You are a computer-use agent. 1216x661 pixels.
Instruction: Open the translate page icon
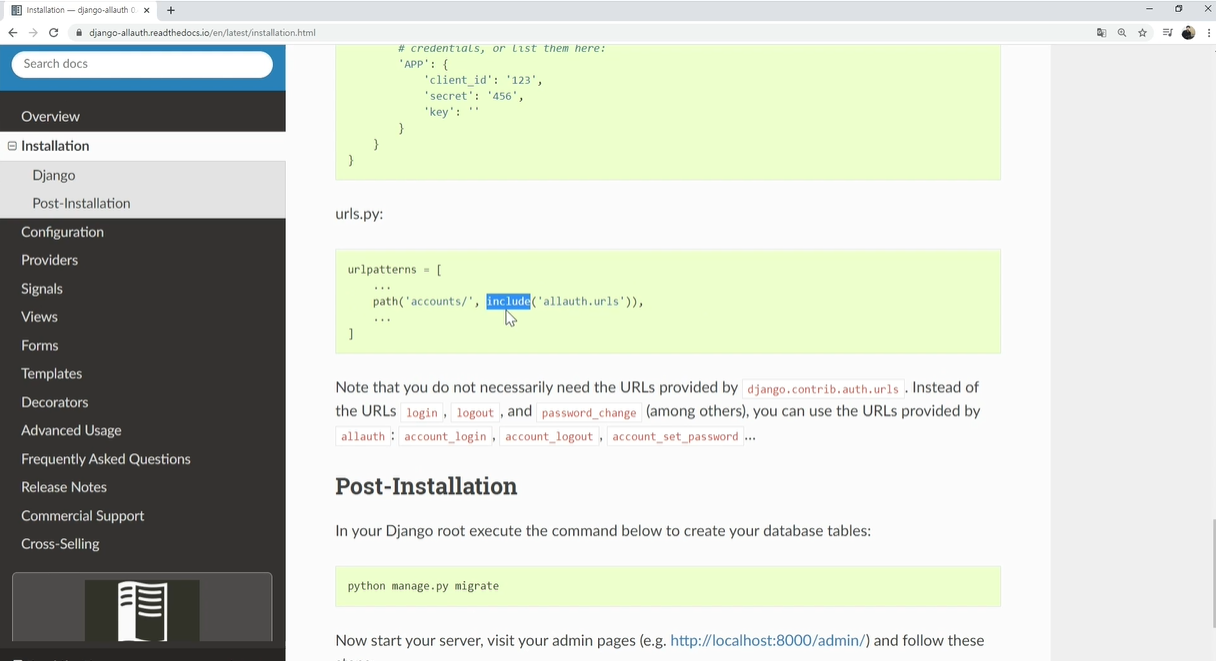pos(1101,32)
